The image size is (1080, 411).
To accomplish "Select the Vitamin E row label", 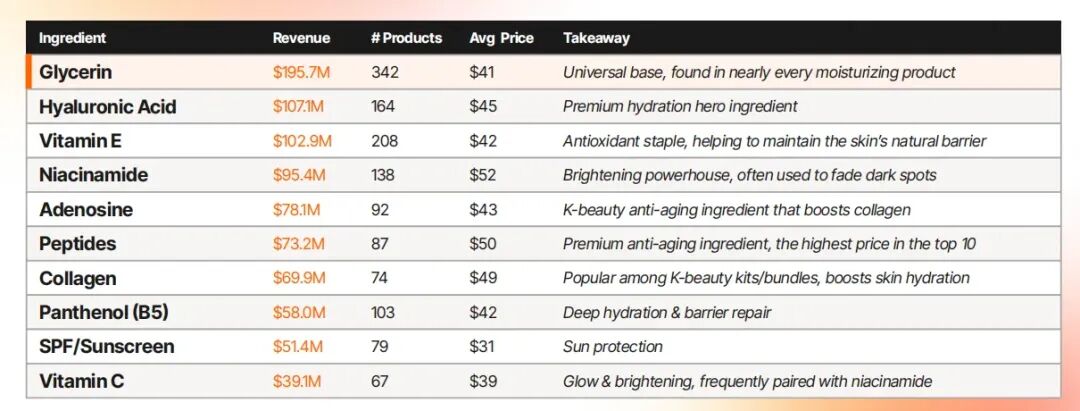I will coord(81,141).
